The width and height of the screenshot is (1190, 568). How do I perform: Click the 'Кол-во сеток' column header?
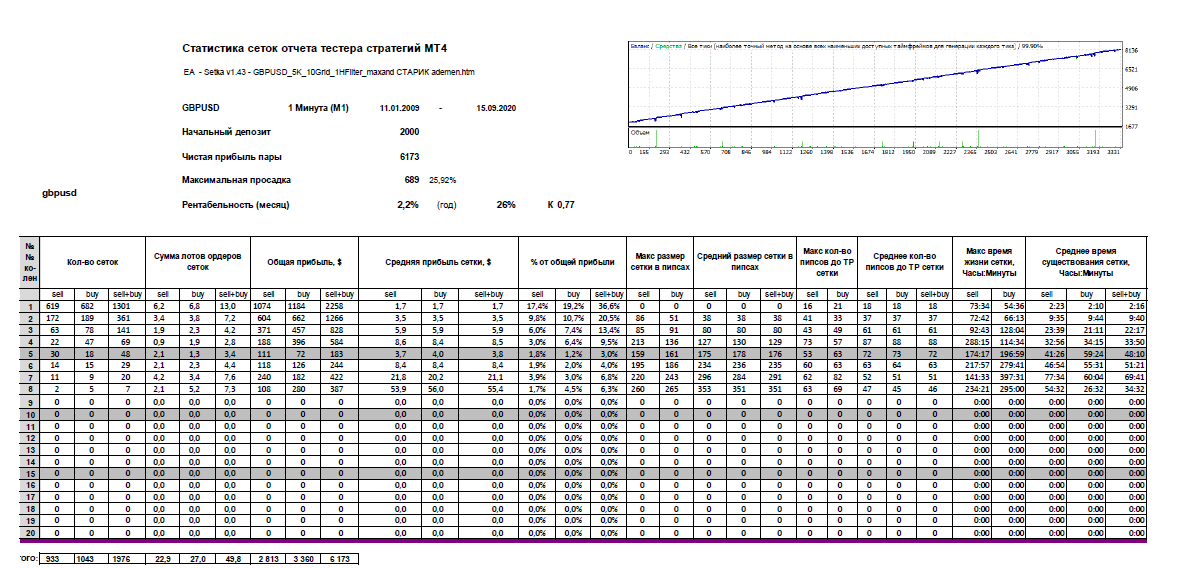click(92, 262)
